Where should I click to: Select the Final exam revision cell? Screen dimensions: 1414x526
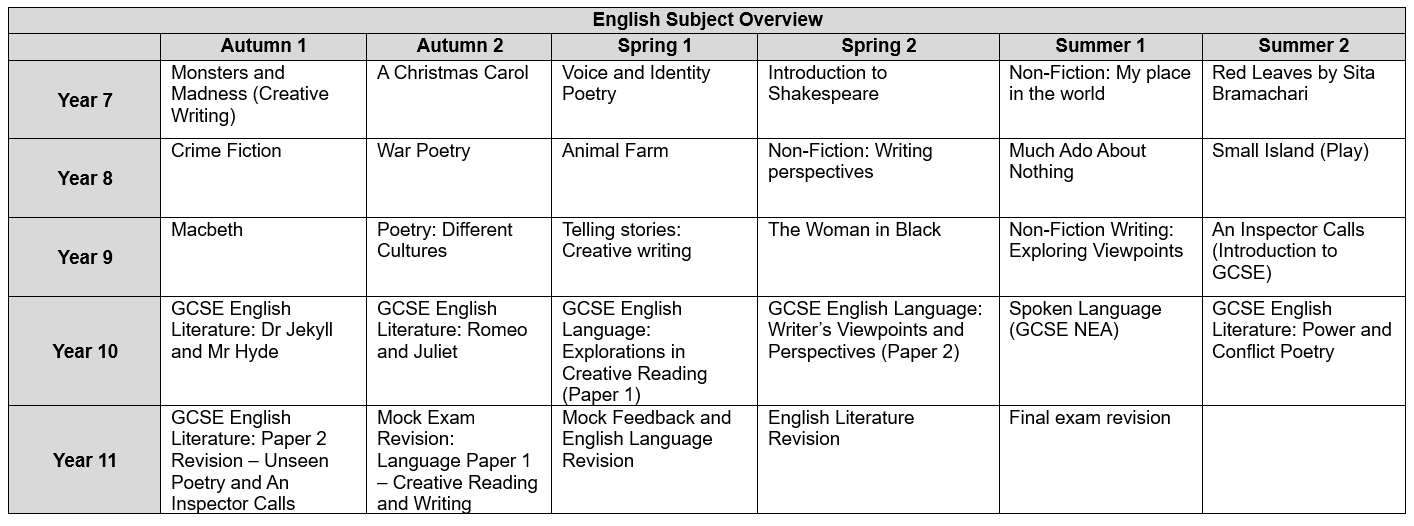click(x=1100, y=460)
